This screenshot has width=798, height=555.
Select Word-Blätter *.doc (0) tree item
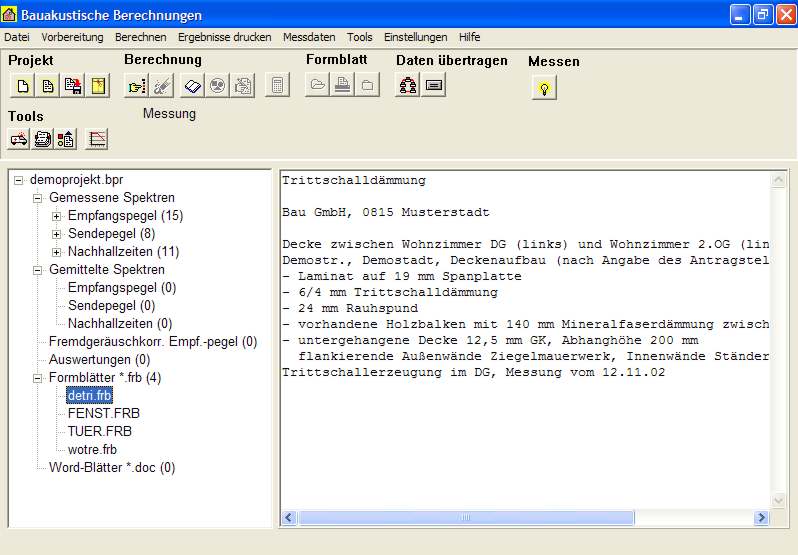coord(112,468)
